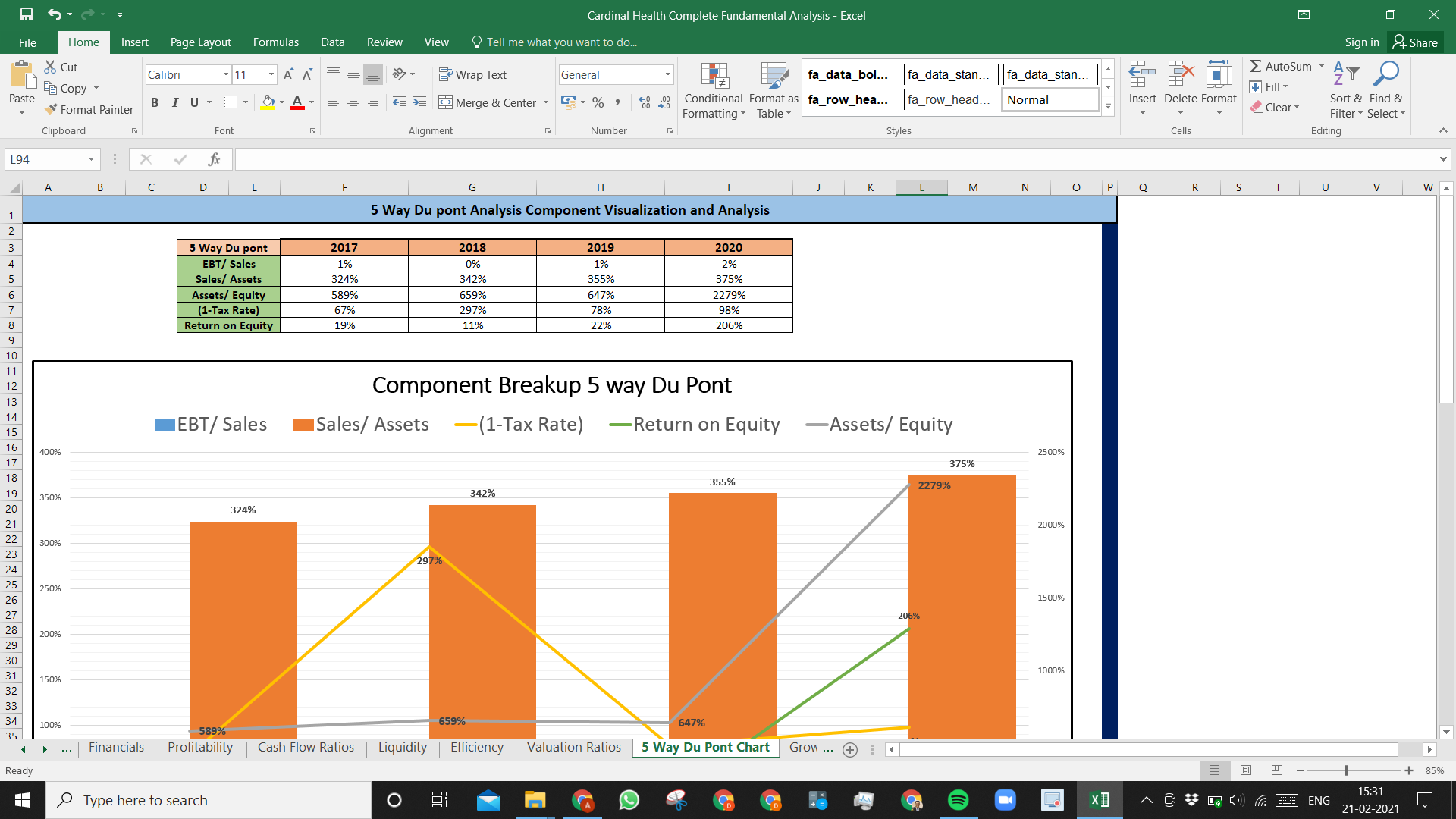Switch to Page Layout view in status bar
This screenshot has width=1456, height=819.
1245,770
